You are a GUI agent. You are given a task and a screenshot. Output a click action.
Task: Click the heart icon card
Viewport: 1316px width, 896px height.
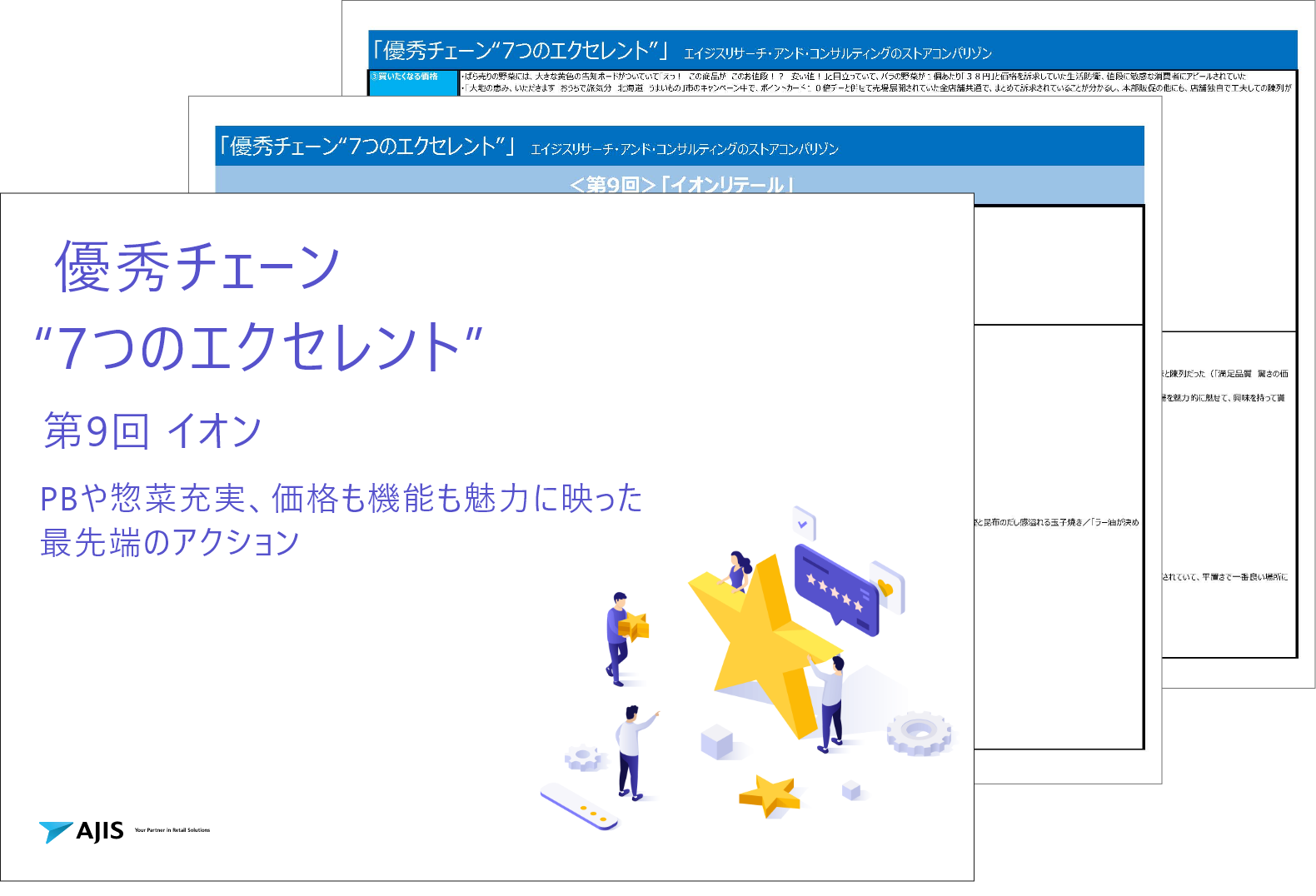[x=887, y=587]
